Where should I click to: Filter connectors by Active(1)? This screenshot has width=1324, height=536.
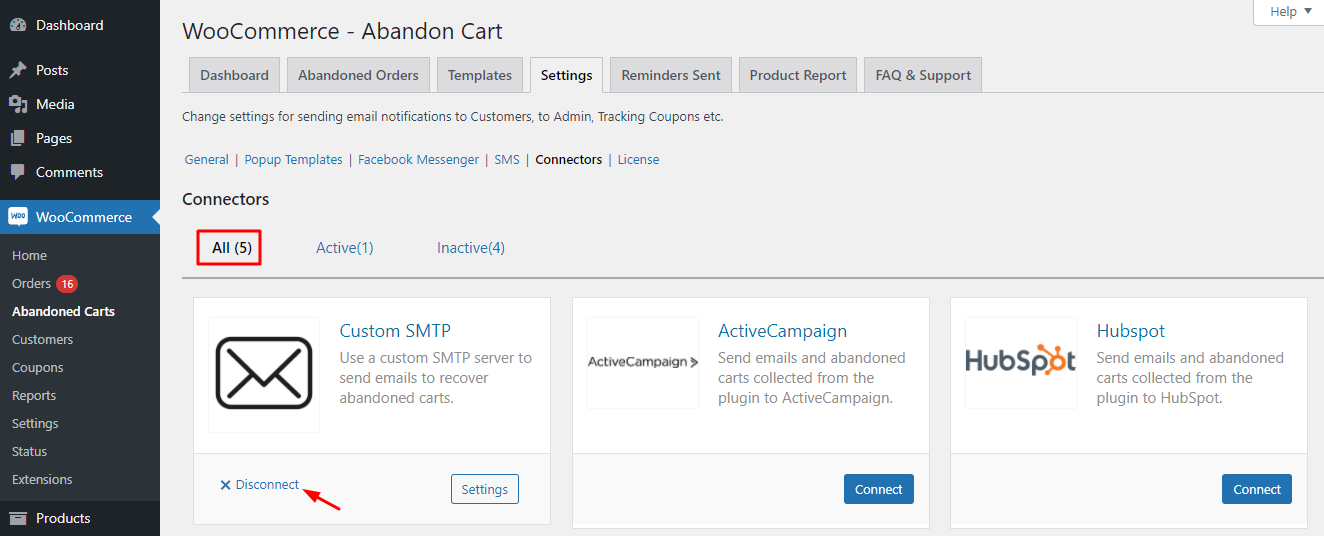pyautogui.click(x=344, y=248)
